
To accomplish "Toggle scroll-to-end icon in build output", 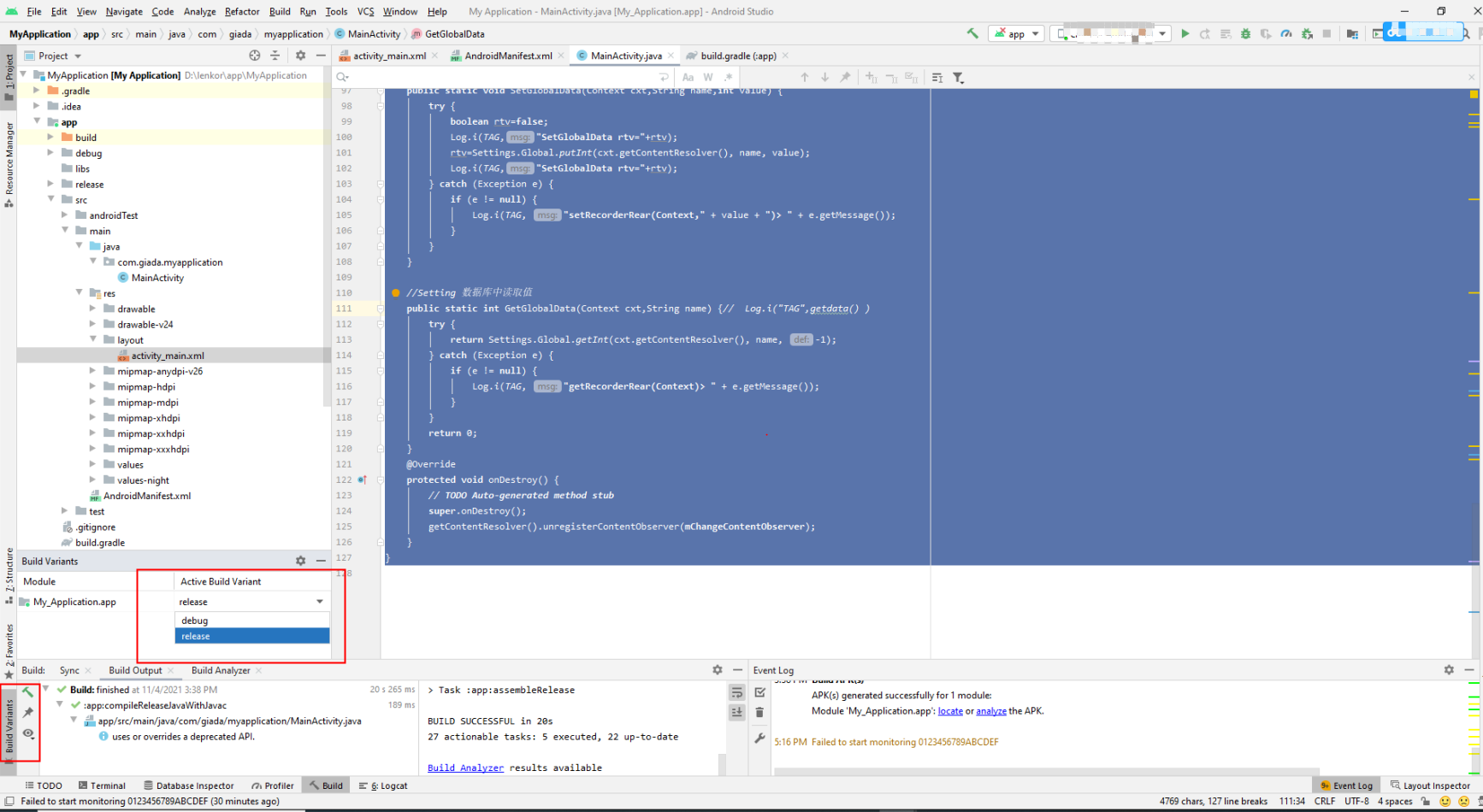I will click(x=736, y=712).
